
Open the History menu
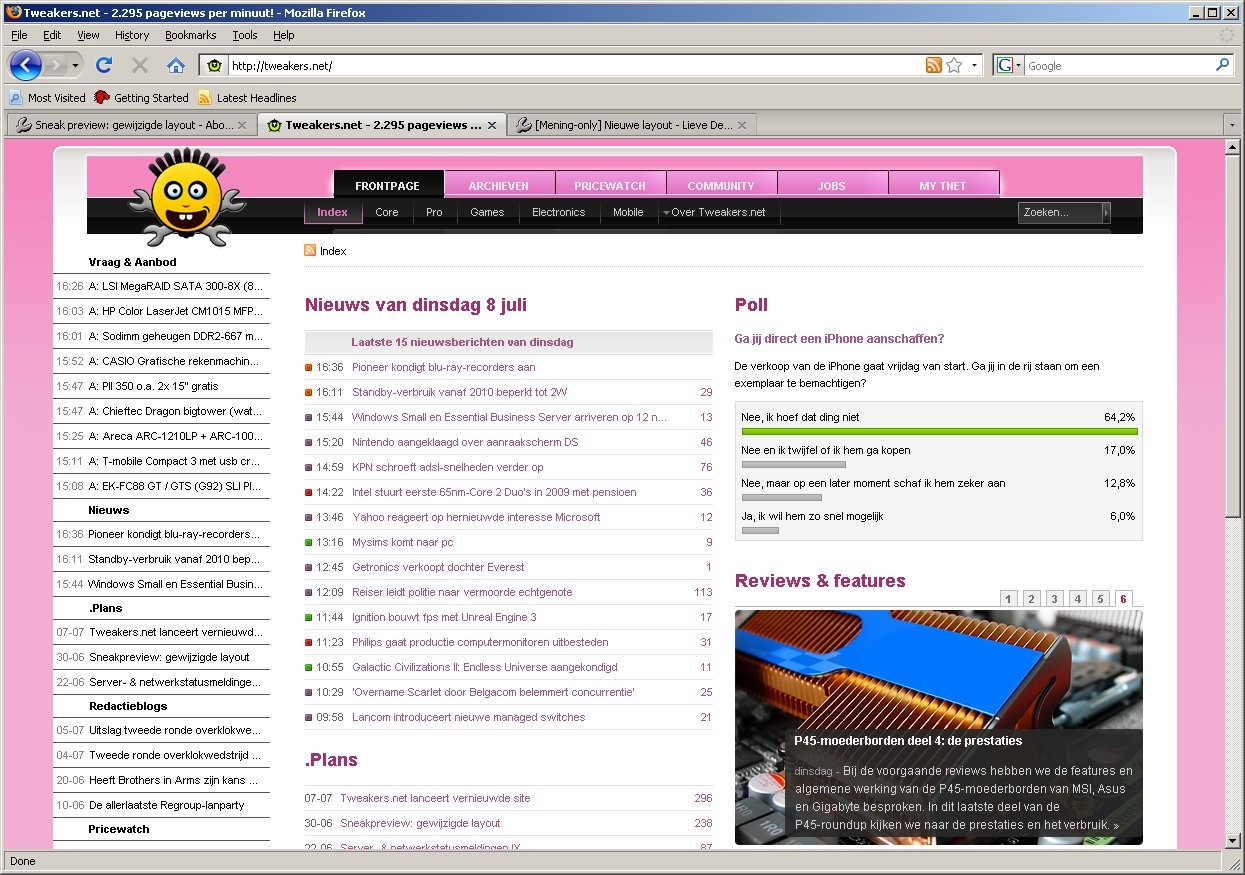(x=131, y=35)
